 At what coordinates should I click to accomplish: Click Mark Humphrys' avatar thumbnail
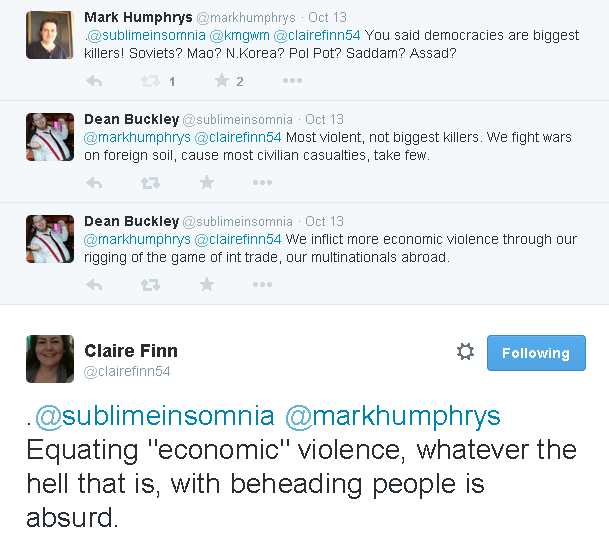coord(50,35)
